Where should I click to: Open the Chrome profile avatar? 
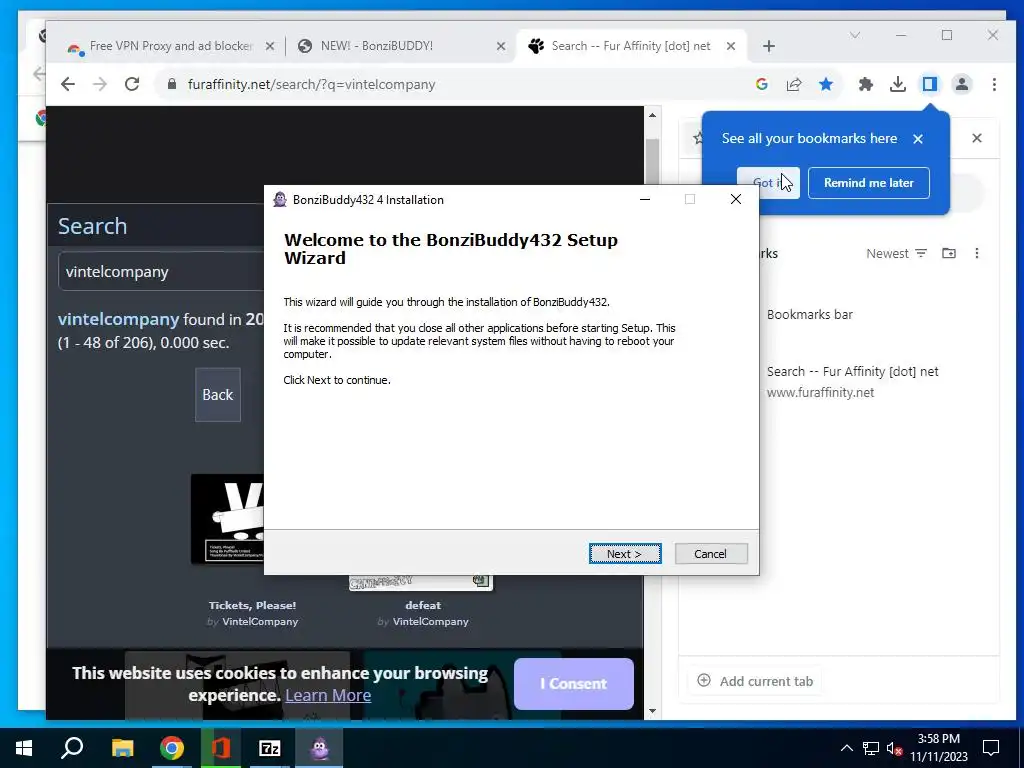(962, 84)
